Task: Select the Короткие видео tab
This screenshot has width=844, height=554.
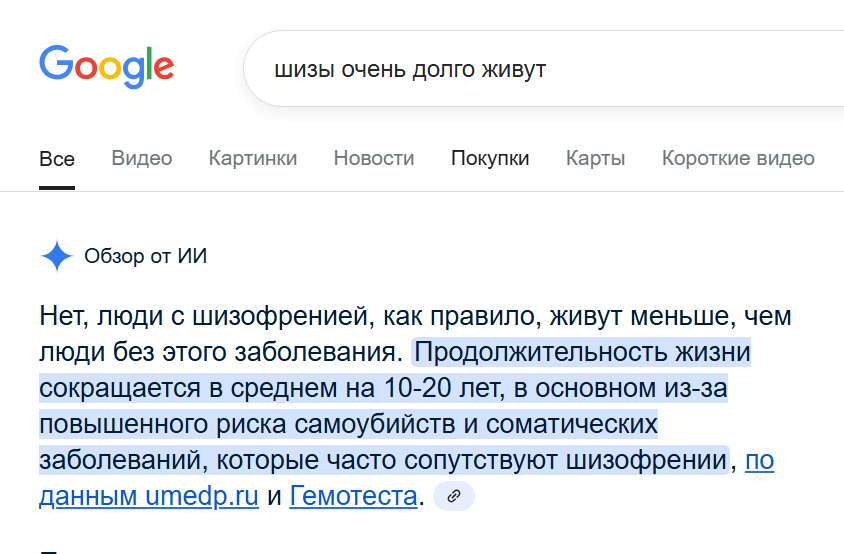Action: point(738,158)
